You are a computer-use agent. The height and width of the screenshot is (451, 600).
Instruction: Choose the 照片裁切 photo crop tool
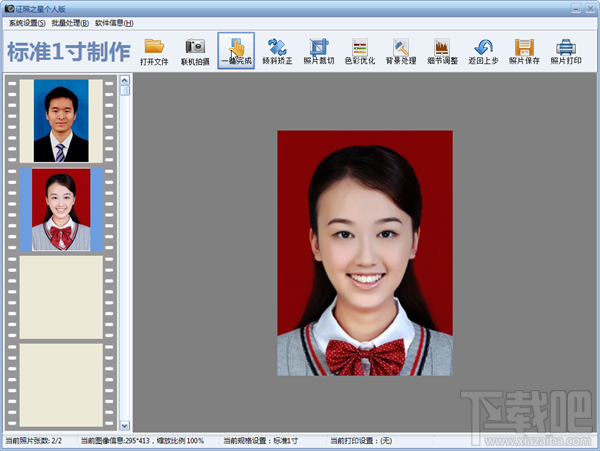click(x=318, y=51)
